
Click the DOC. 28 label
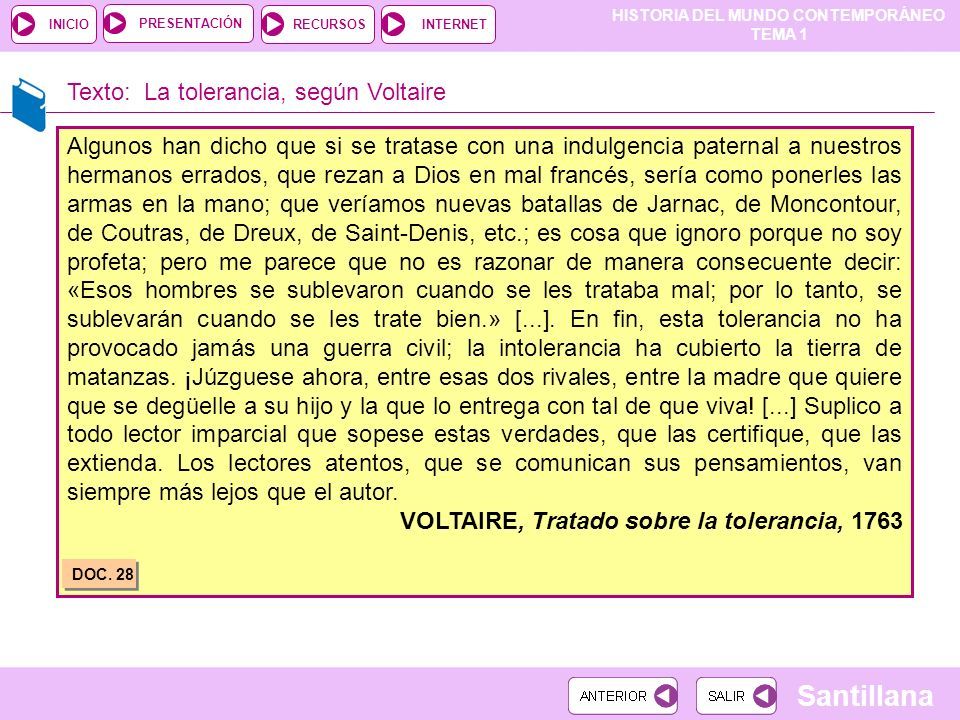(100, 574)
